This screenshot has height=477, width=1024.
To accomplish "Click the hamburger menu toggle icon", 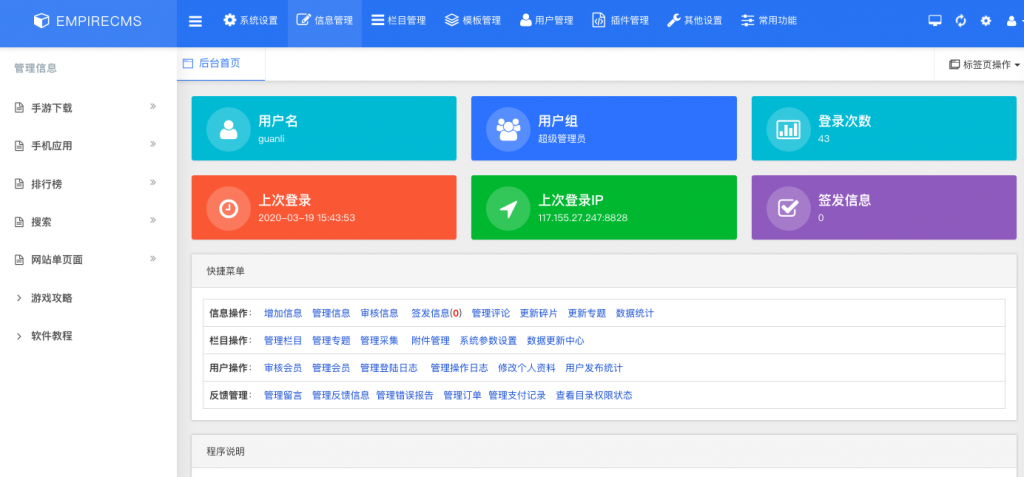I will click(195, 21).
